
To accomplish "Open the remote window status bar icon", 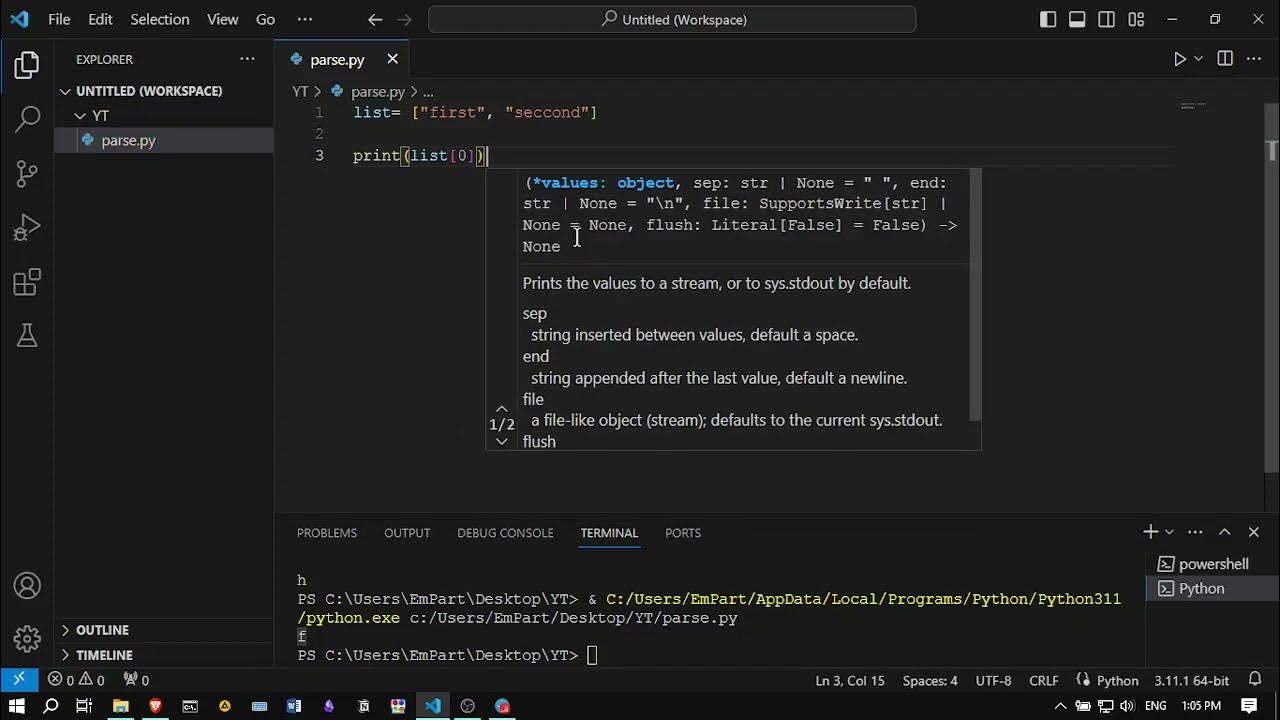I will (18, 680).
